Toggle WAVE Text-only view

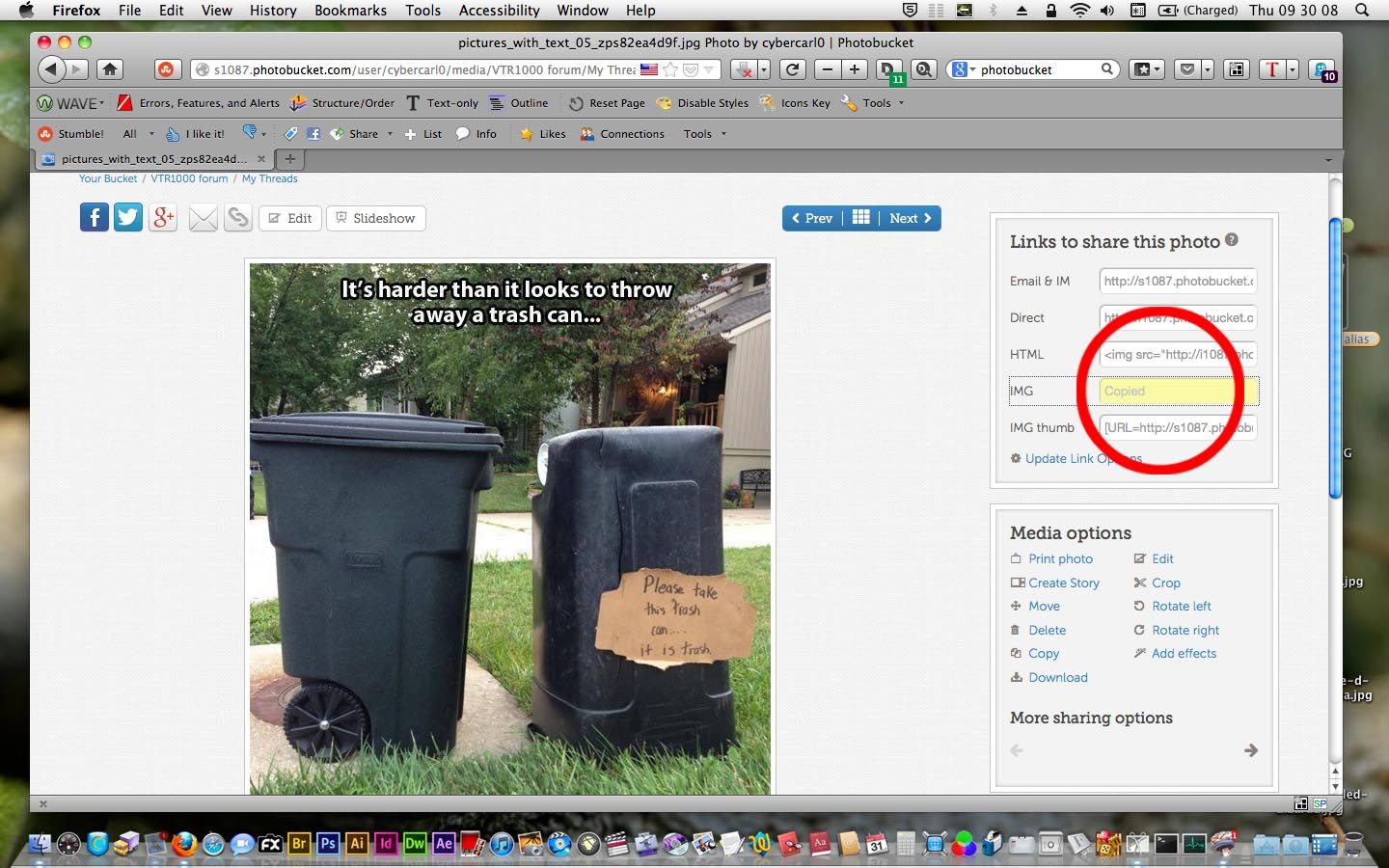(442, 103)
